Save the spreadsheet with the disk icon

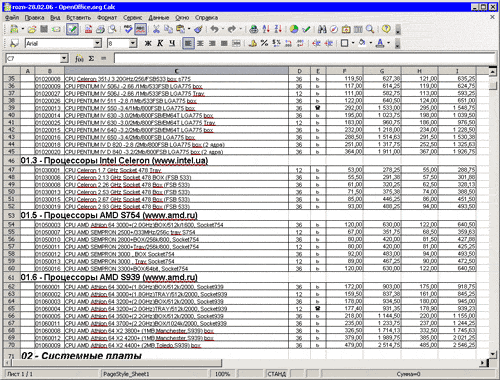point(44,29)
